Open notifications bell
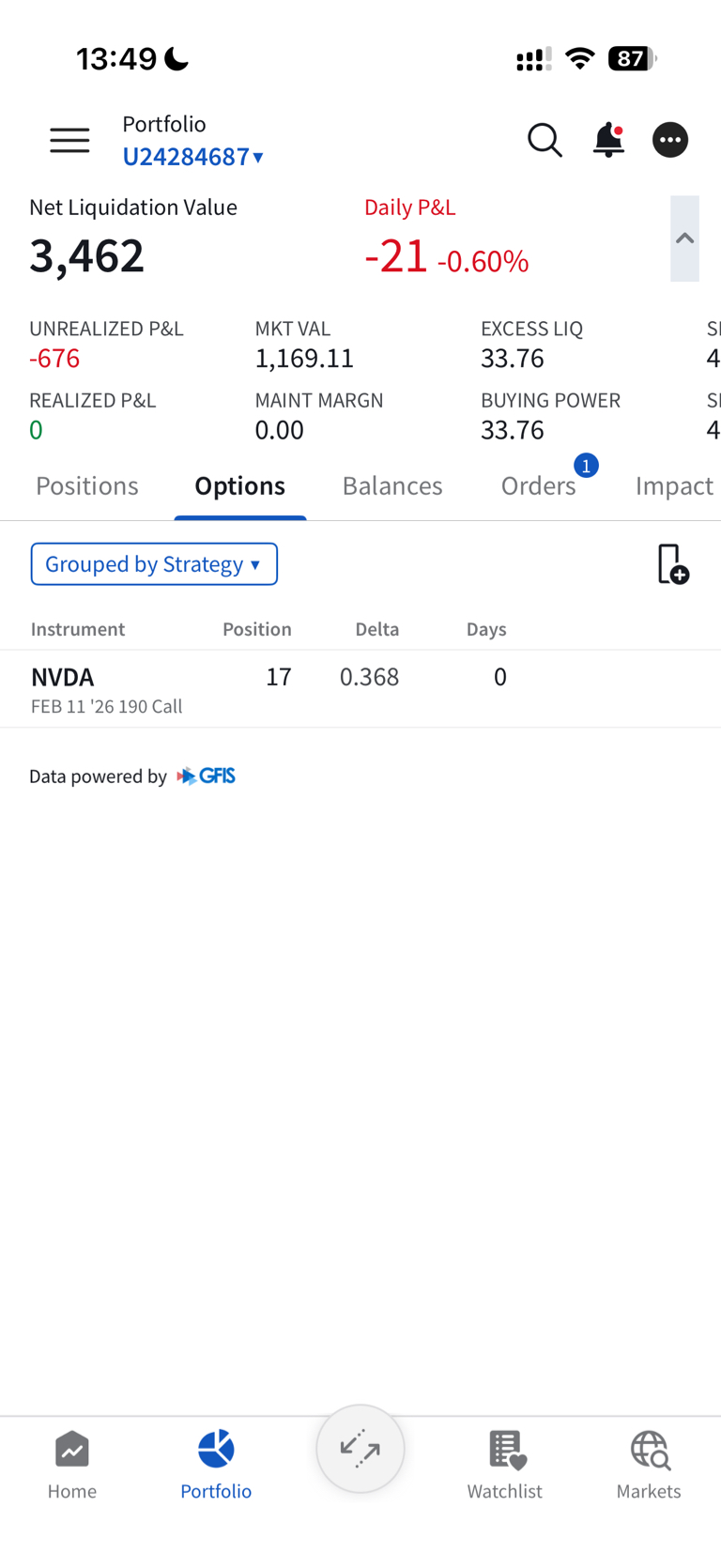721x1568 pixels. (x=608, y=141)
